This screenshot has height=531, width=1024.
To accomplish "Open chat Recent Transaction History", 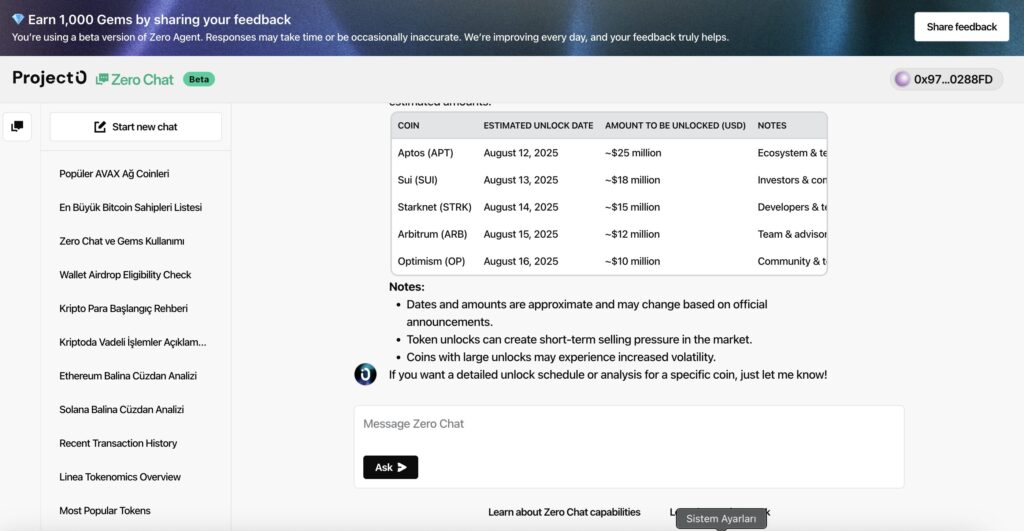I will [118, 443].
